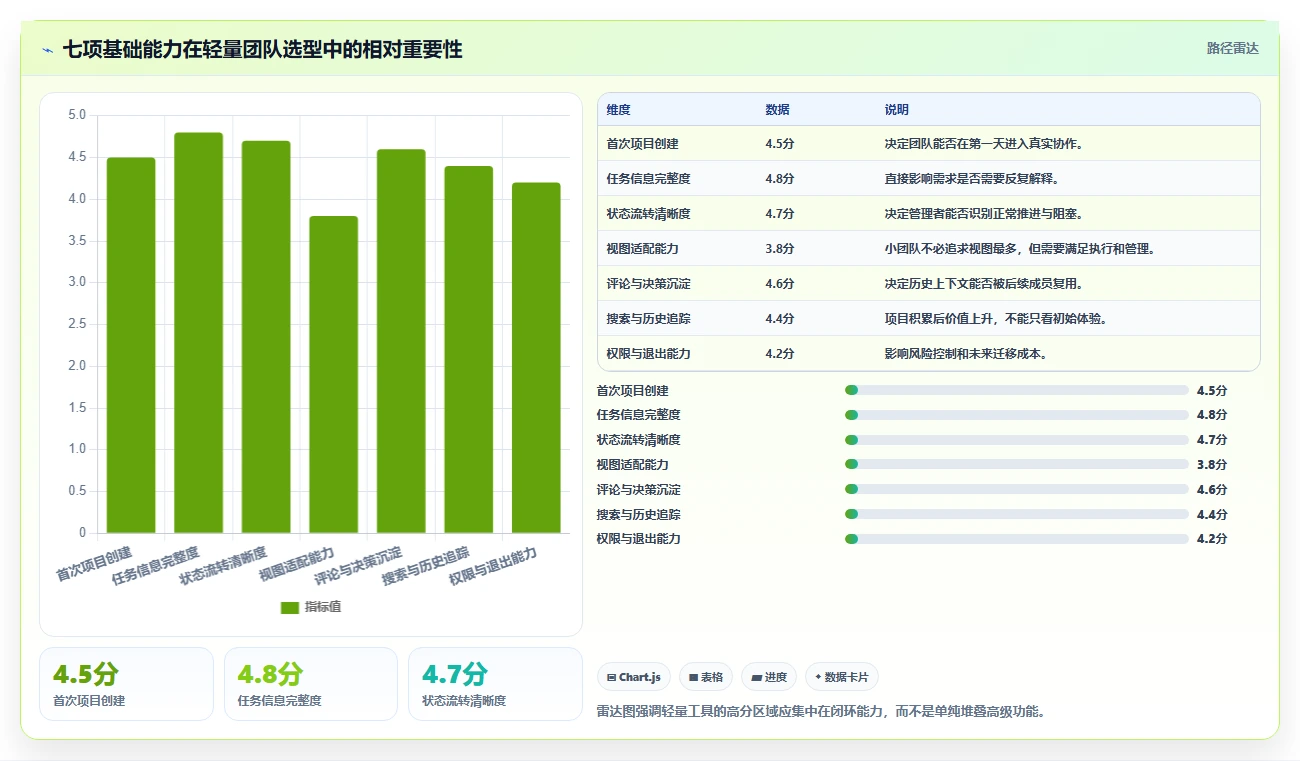This screenshot has width=1300, height=761.
Task: Select the 数据卡片 tag chip
Action: point(842,677)
